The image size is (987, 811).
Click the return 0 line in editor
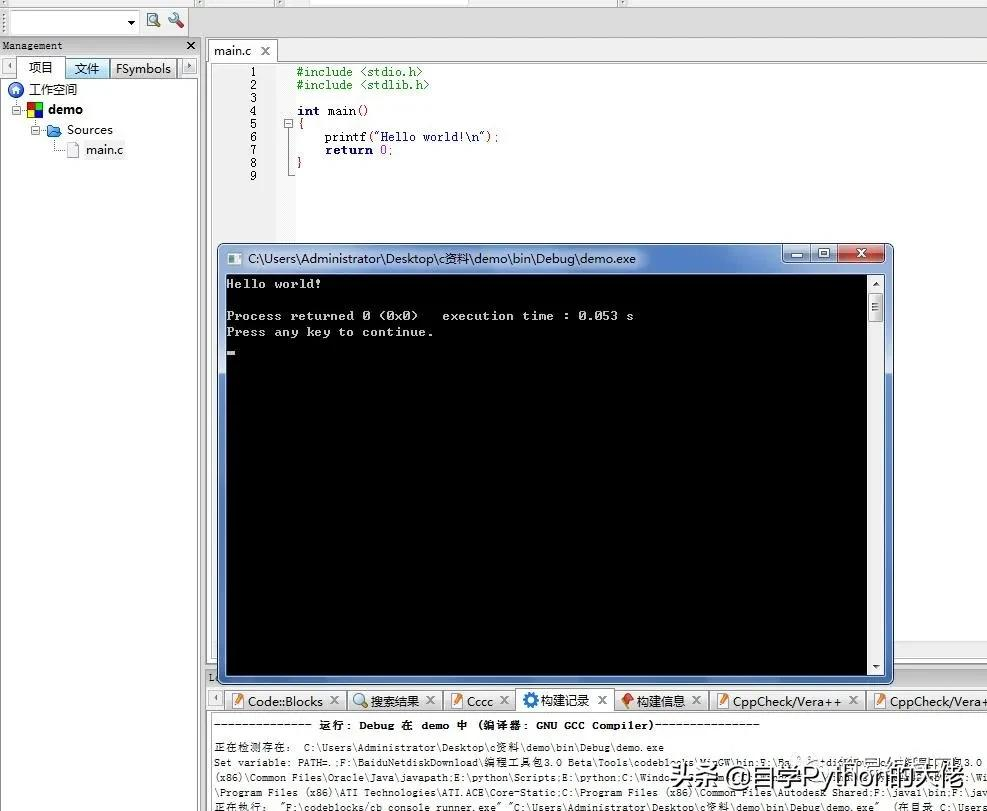point(358,150)
